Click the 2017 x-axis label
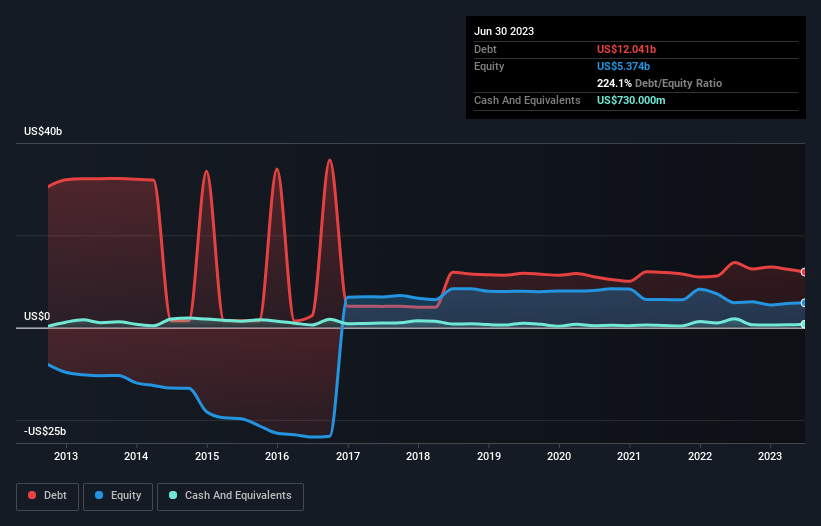Image resolution: width=821 pixels, height=526 pixels. 348,456
